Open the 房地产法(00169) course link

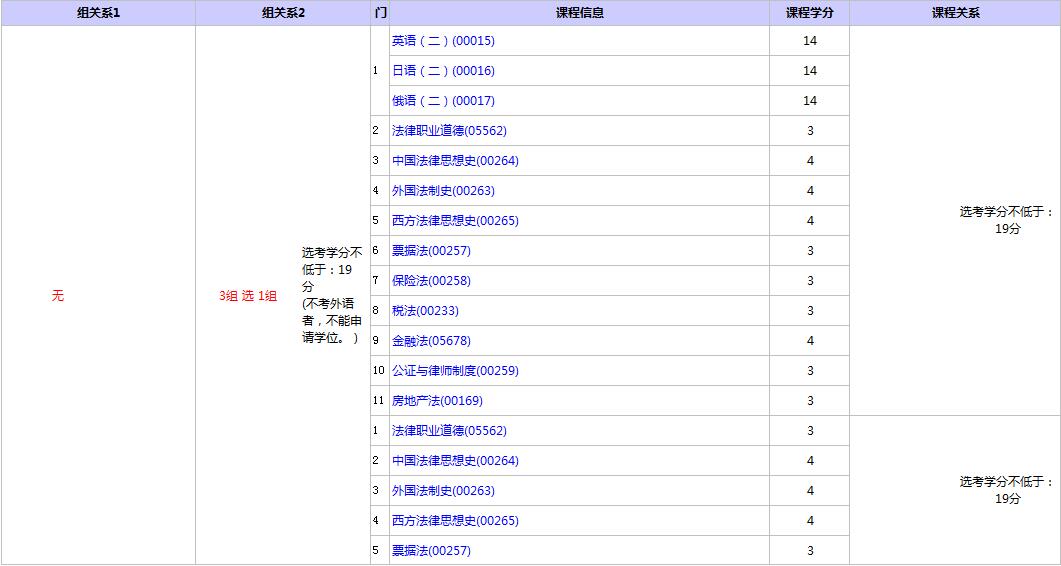tap(437, 401)
